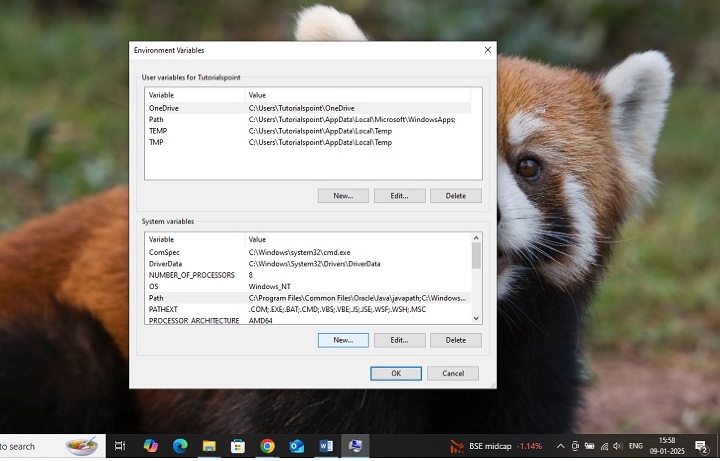This screenshot has height=461, width=720.
Task: Open Microsoft Word from the taskbar
Action: coord(326,445)
